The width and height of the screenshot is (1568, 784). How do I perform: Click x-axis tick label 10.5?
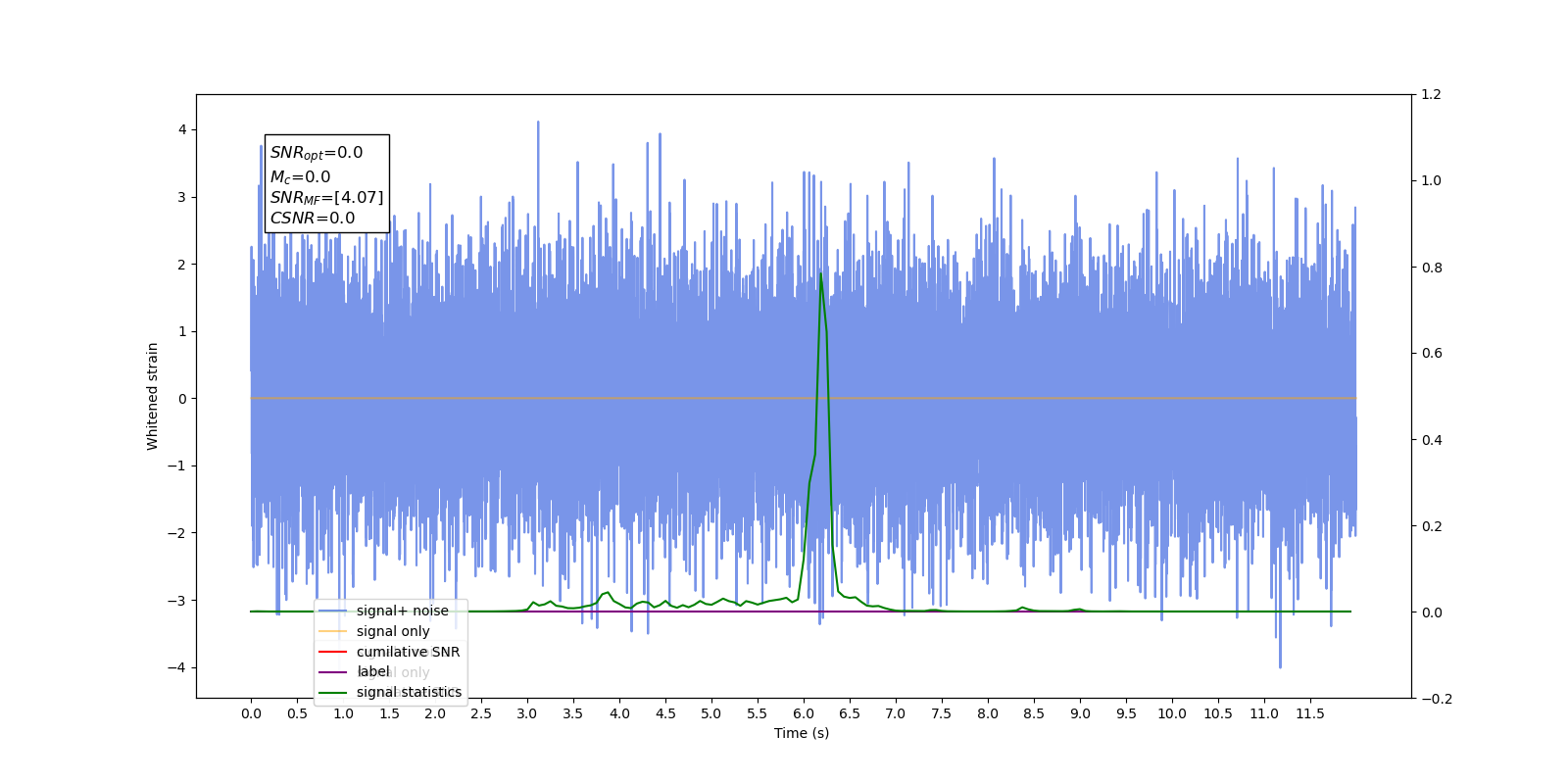click(1218, 713)
